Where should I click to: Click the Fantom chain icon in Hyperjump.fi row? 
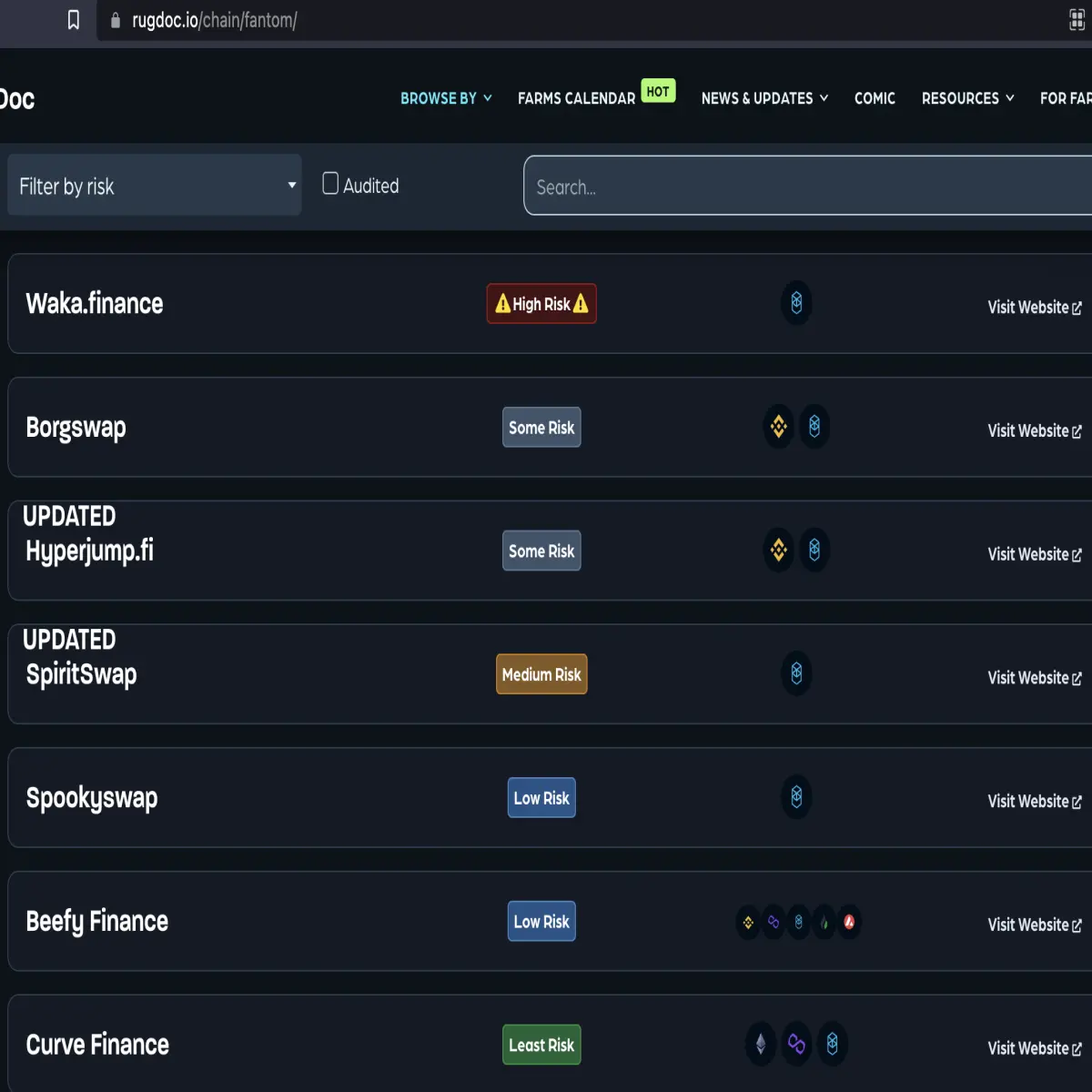coord(814,550)
